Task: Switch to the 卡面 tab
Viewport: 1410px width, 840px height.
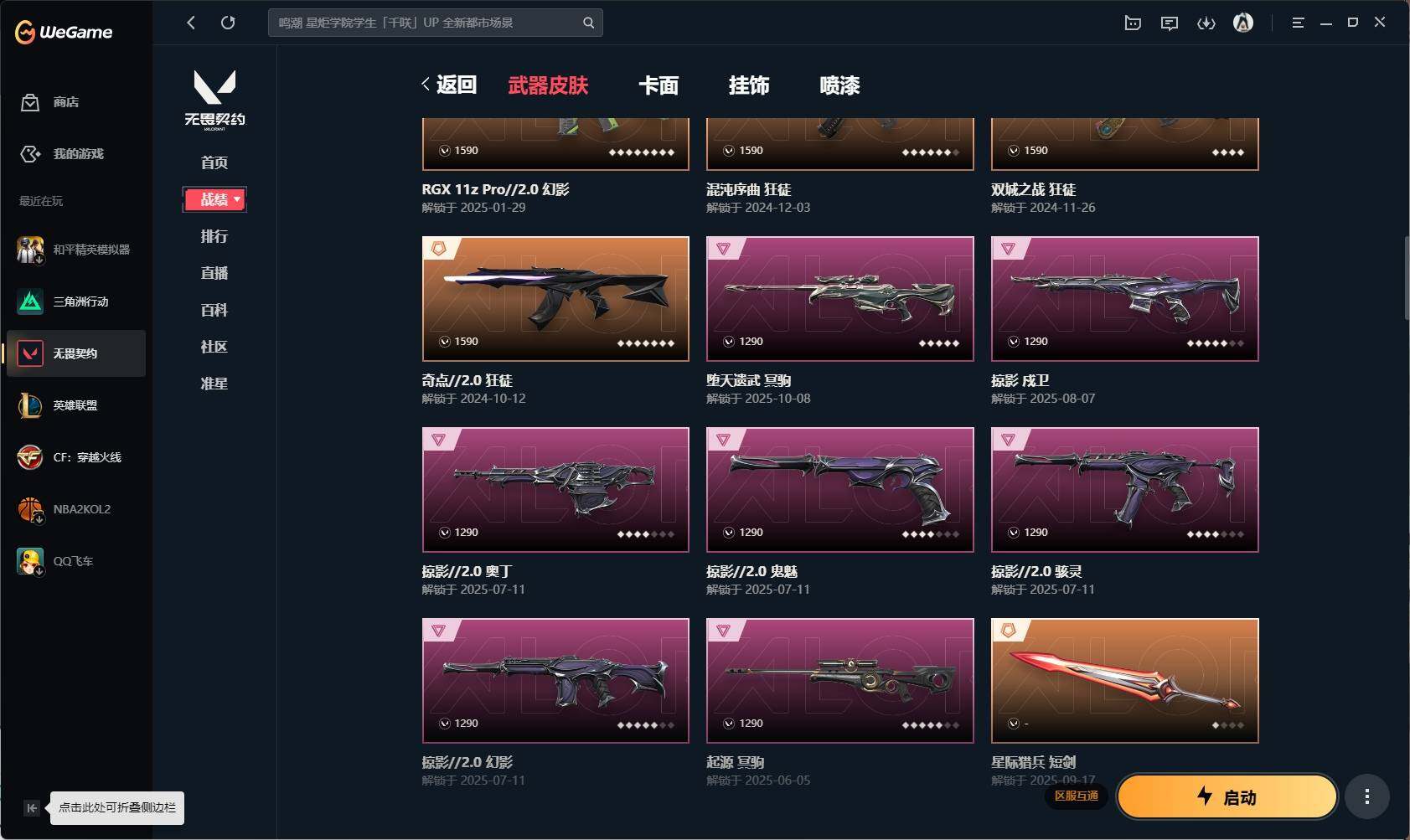Action: pos(659,85)
